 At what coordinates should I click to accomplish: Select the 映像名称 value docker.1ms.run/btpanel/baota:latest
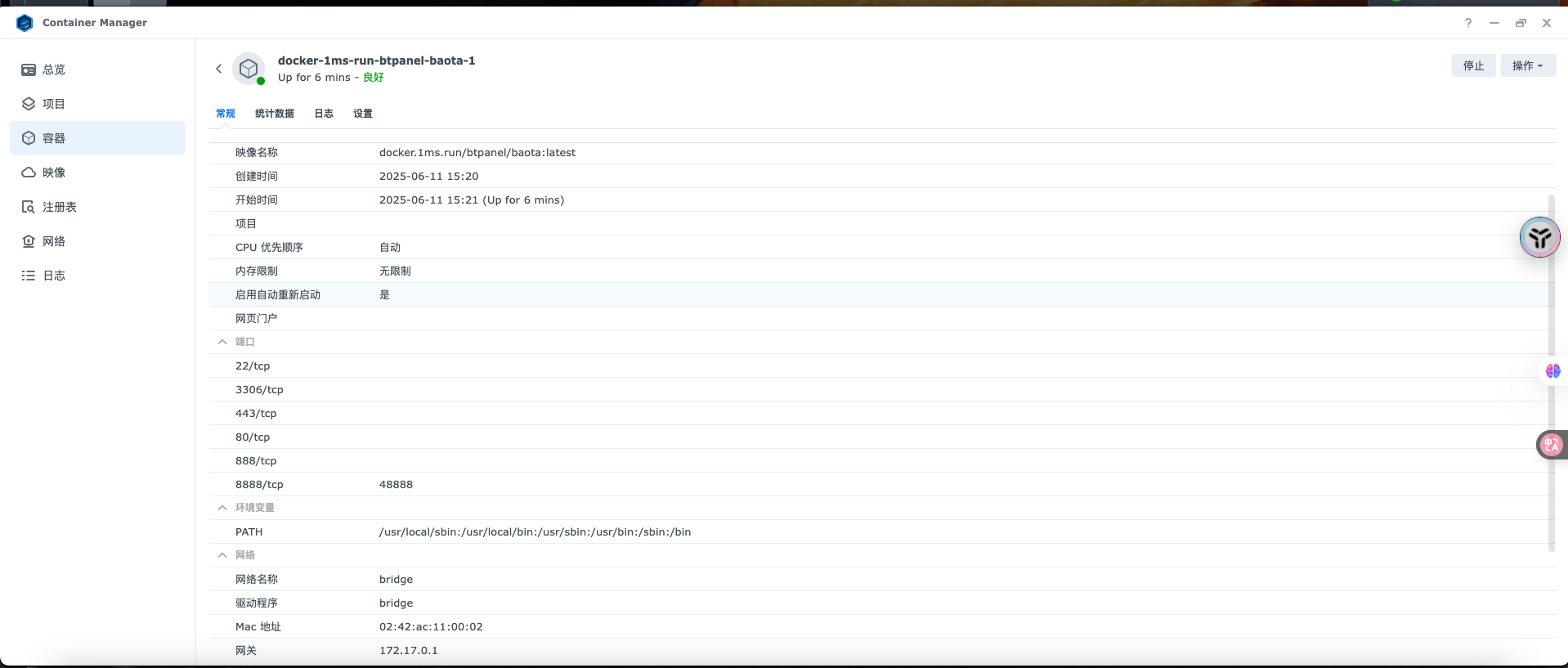477,153
